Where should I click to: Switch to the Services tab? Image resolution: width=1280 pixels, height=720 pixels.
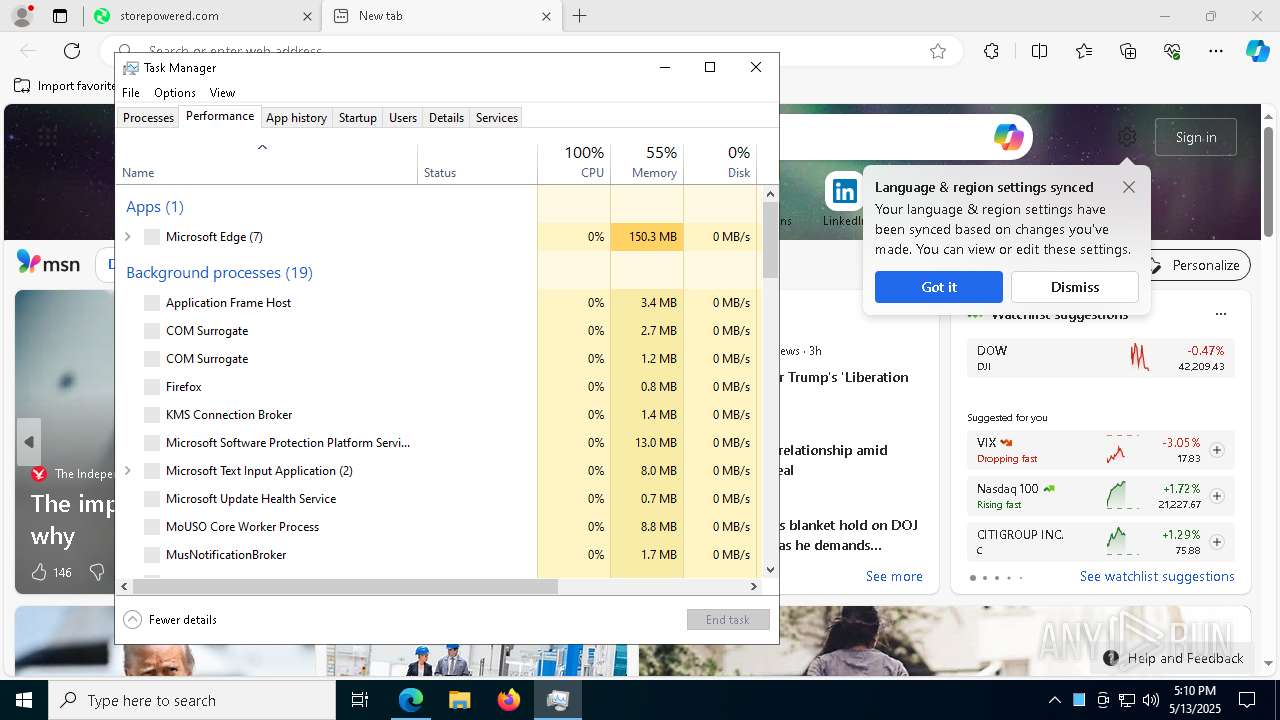(497, 118)
